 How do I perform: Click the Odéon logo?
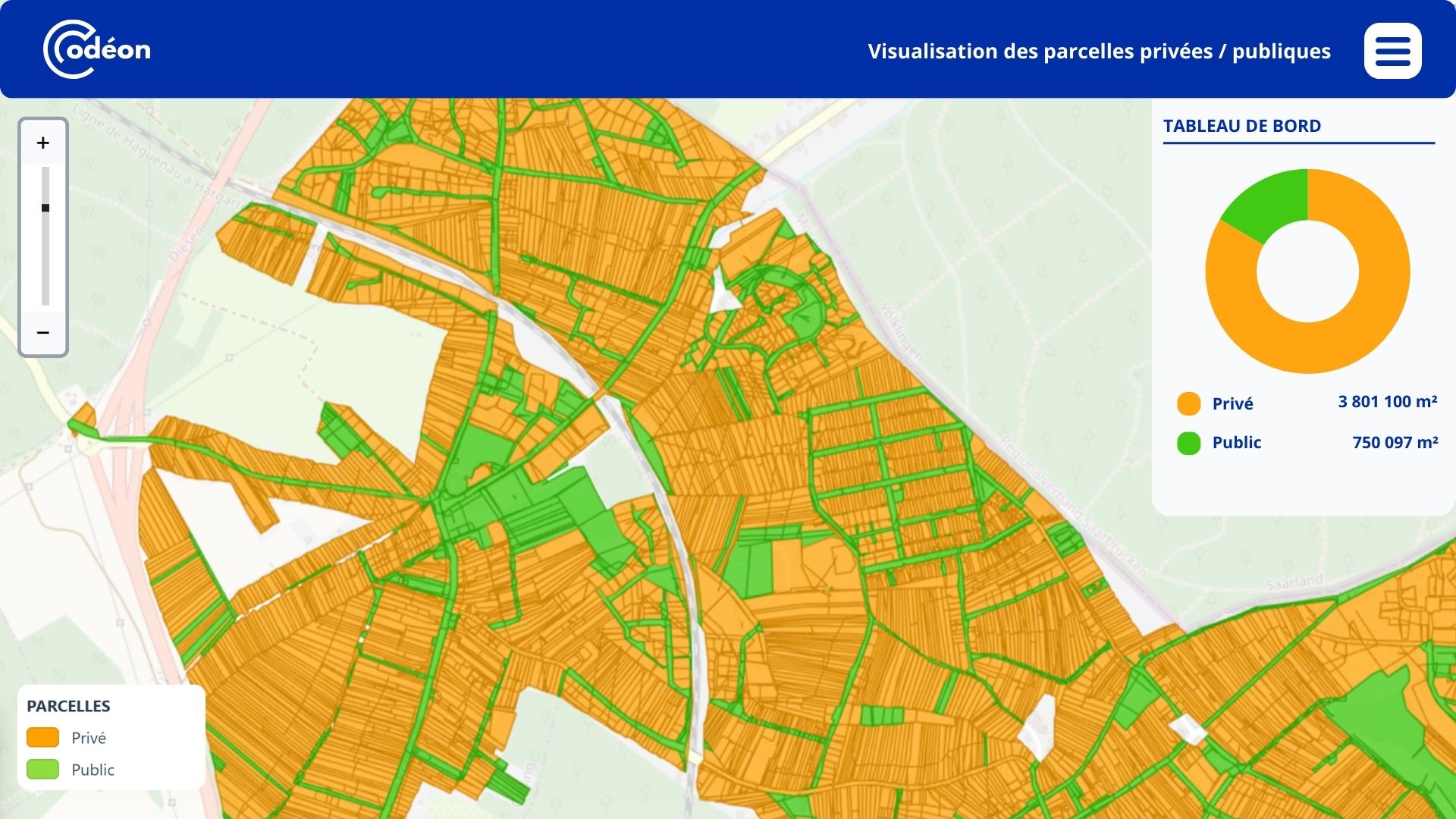pos(97,49)
